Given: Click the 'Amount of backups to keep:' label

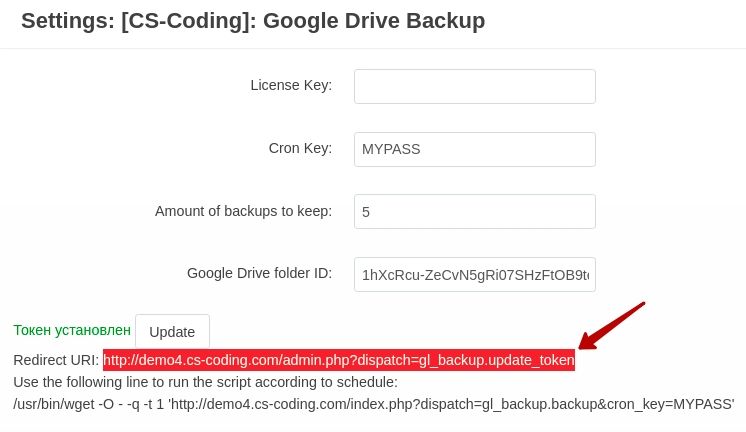Looking at the screenshot, I should coord(243,211).
